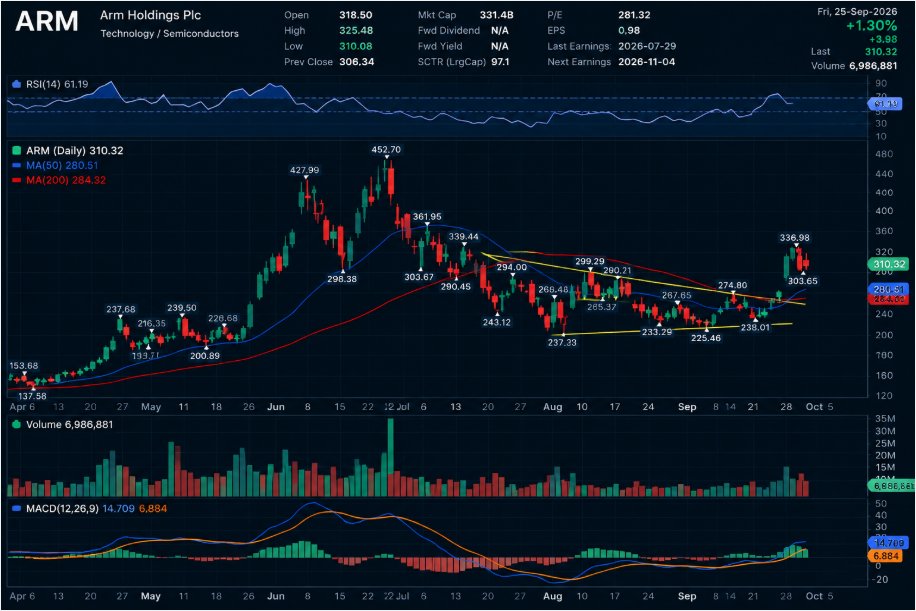The height and width of the screenshot is (611, 916).
Task: Click the MACD(12,26,9) legend label
Action: point(62,509)
